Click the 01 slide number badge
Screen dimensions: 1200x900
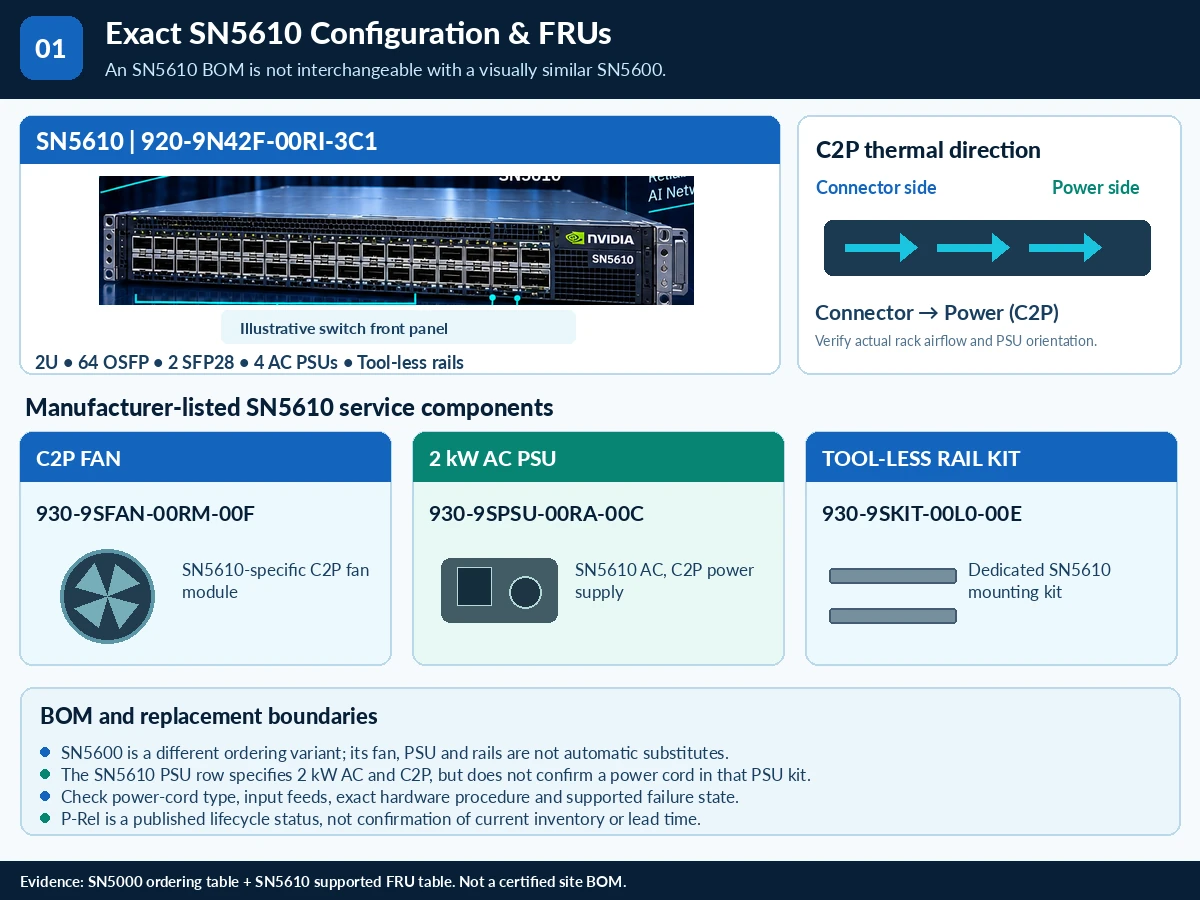[x=51, y=48]
